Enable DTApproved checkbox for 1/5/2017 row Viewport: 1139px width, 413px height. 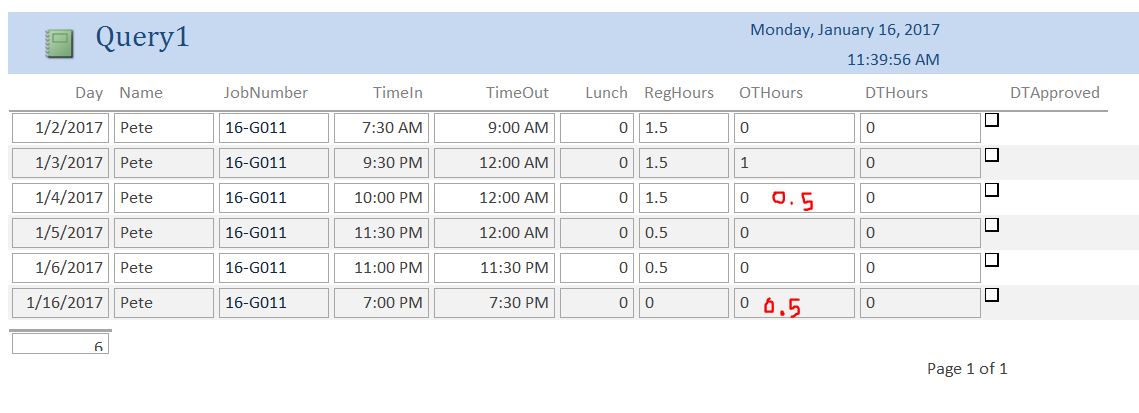[992, 225]
